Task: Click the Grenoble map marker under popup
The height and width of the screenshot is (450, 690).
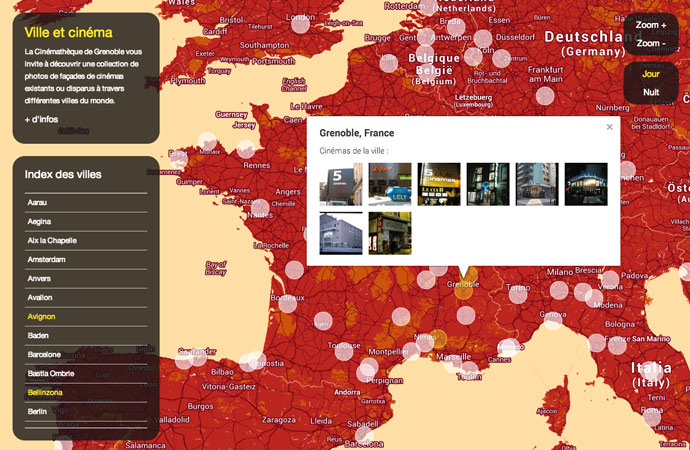Action: [x=465, y=290]
